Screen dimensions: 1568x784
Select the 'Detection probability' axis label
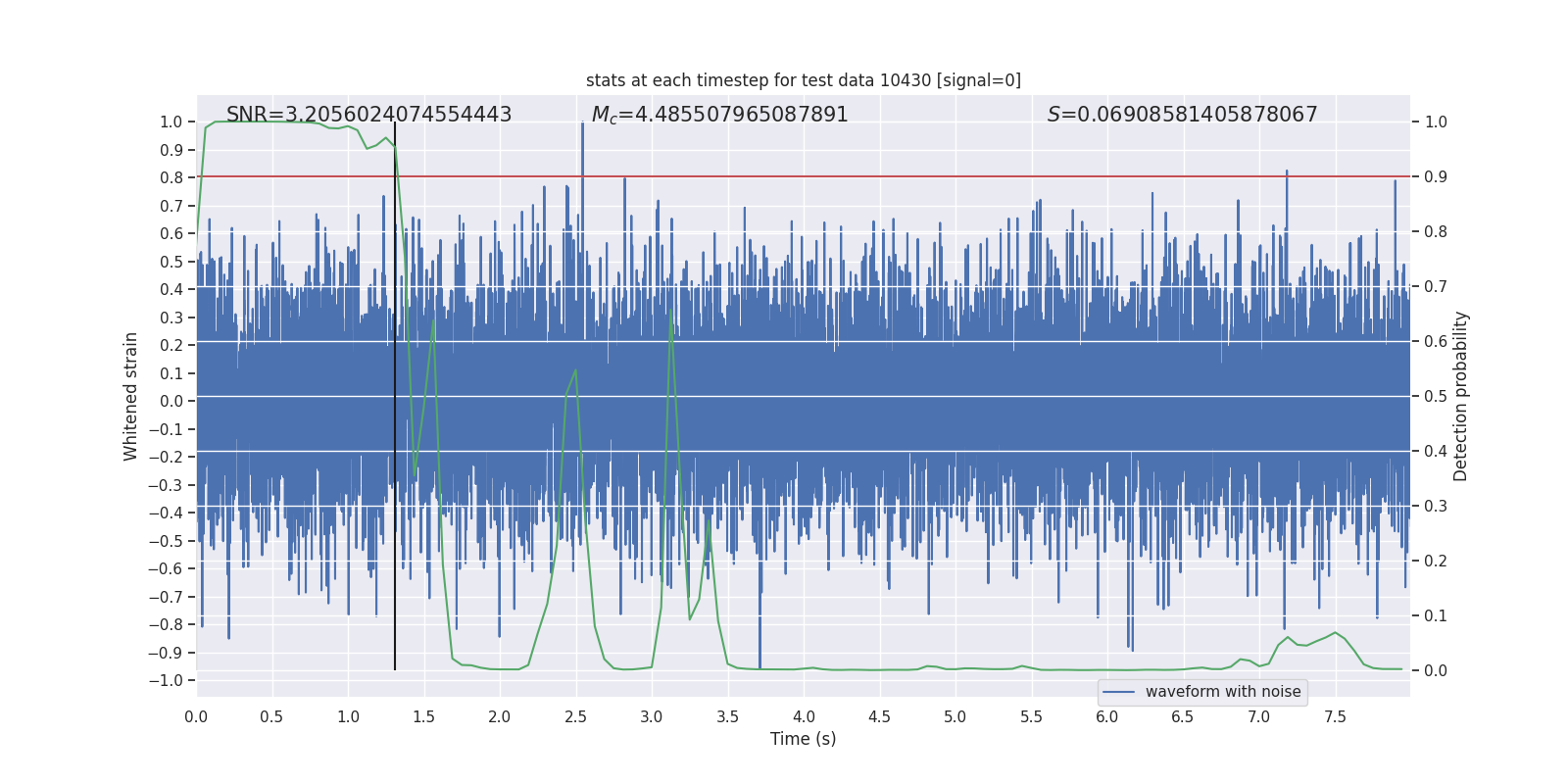pyautogui.click(x=1460, y=397)
